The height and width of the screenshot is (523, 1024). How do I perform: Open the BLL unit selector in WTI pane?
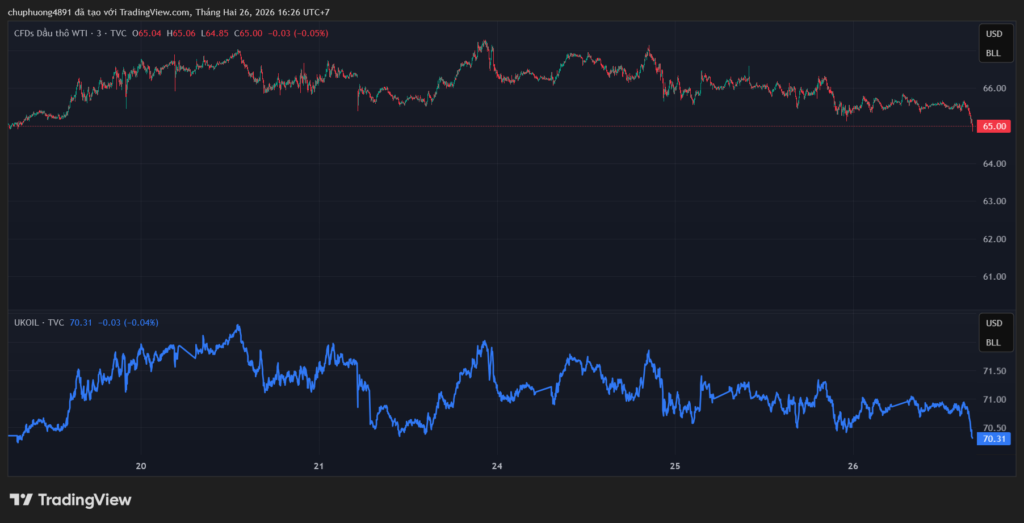[x=993, y=52]
